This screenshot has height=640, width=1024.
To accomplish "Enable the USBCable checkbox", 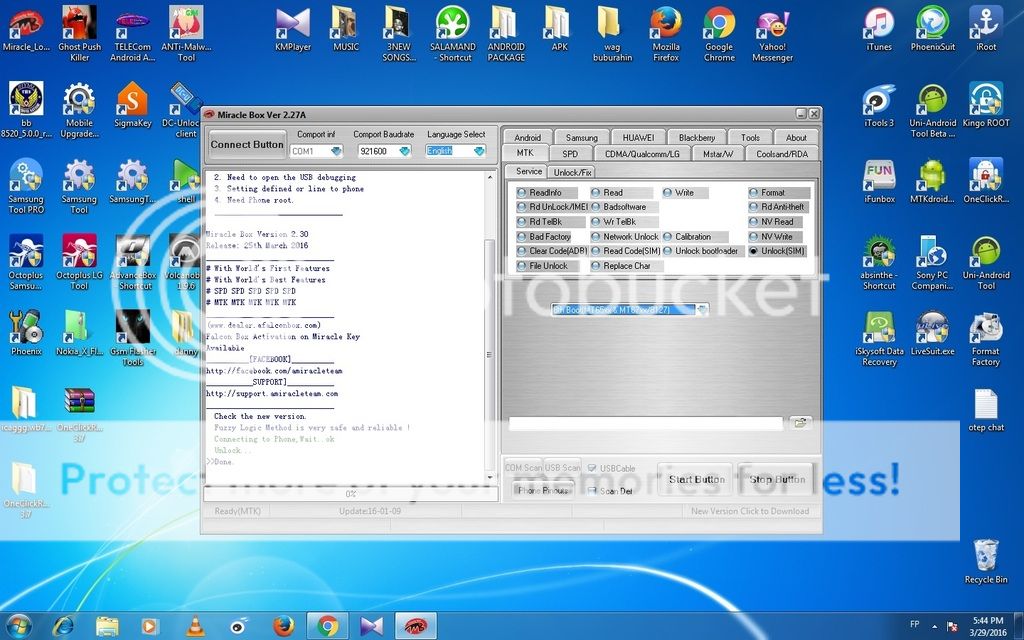I will coord(591,468).
